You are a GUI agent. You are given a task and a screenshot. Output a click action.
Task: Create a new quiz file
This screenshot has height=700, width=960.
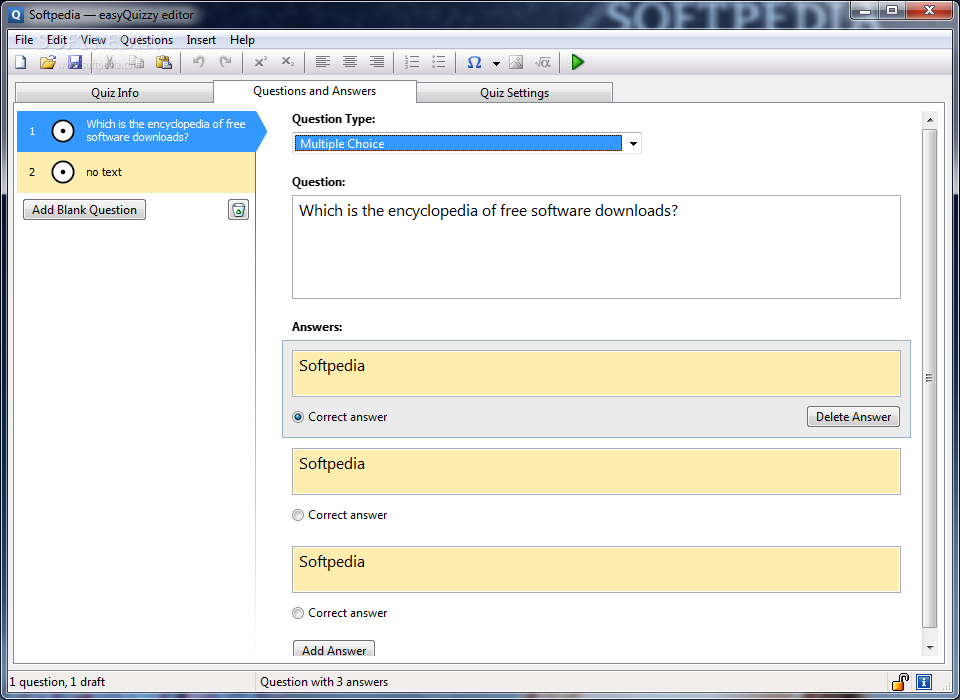(21, 62)
